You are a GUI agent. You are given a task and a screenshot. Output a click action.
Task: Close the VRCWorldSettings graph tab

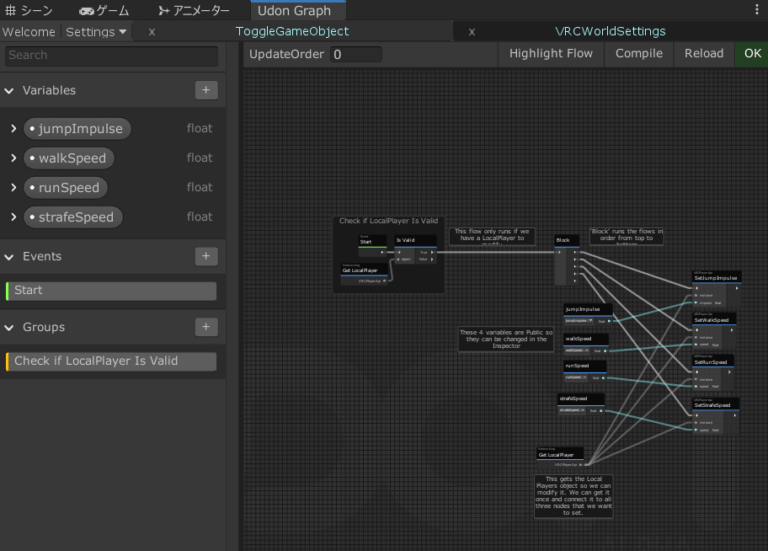click(472, 32)
